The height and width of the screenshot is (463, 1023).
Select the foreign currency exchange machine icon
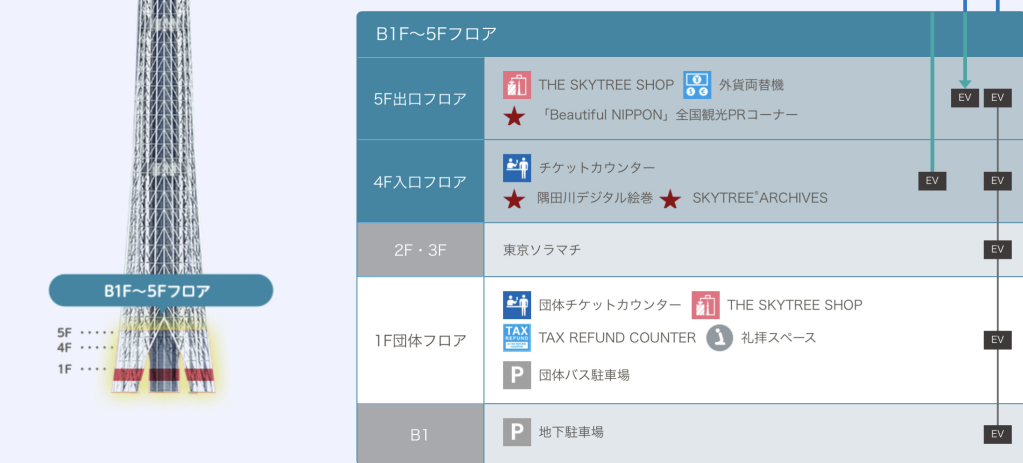coord(697,85)
